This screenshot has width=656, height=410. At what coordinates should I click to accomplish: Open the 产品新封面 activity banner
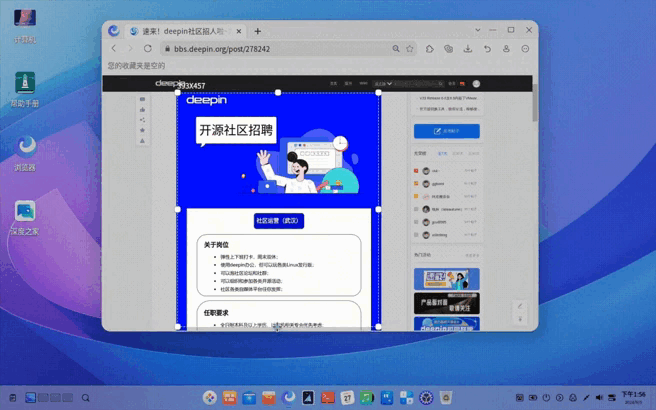(x=447, y=303)
